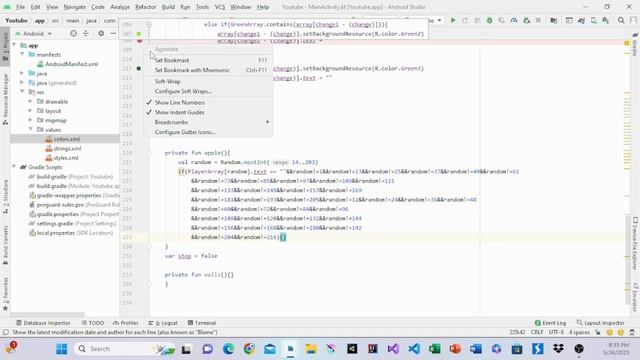This screenshot has width=640, height=360.
Task: Click Sync Project with Gradle elephant icon
Action: [x=581, y=20]
